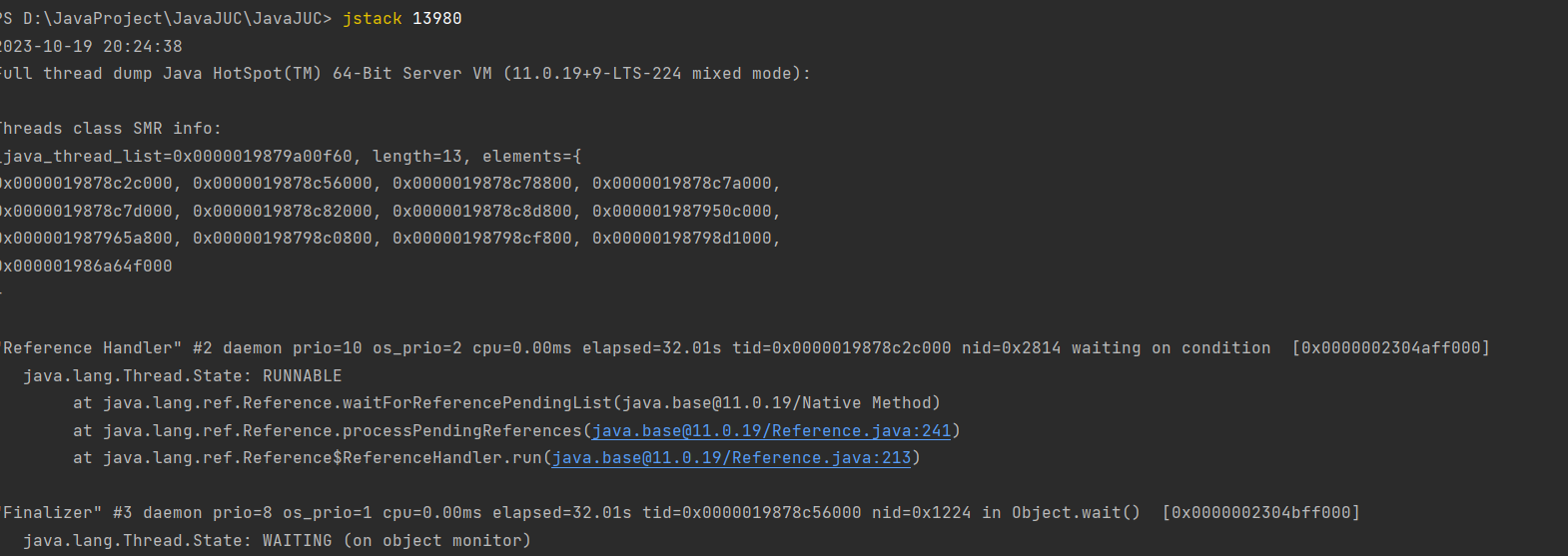The width and height of the screenshot is (1568, 556).
Task: Click the timestamp 2023-10-19 20:24:38
Action: 90,47
